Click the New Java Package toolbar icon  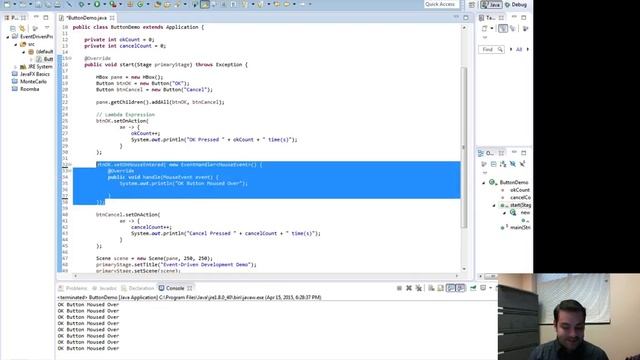point(130,4)
